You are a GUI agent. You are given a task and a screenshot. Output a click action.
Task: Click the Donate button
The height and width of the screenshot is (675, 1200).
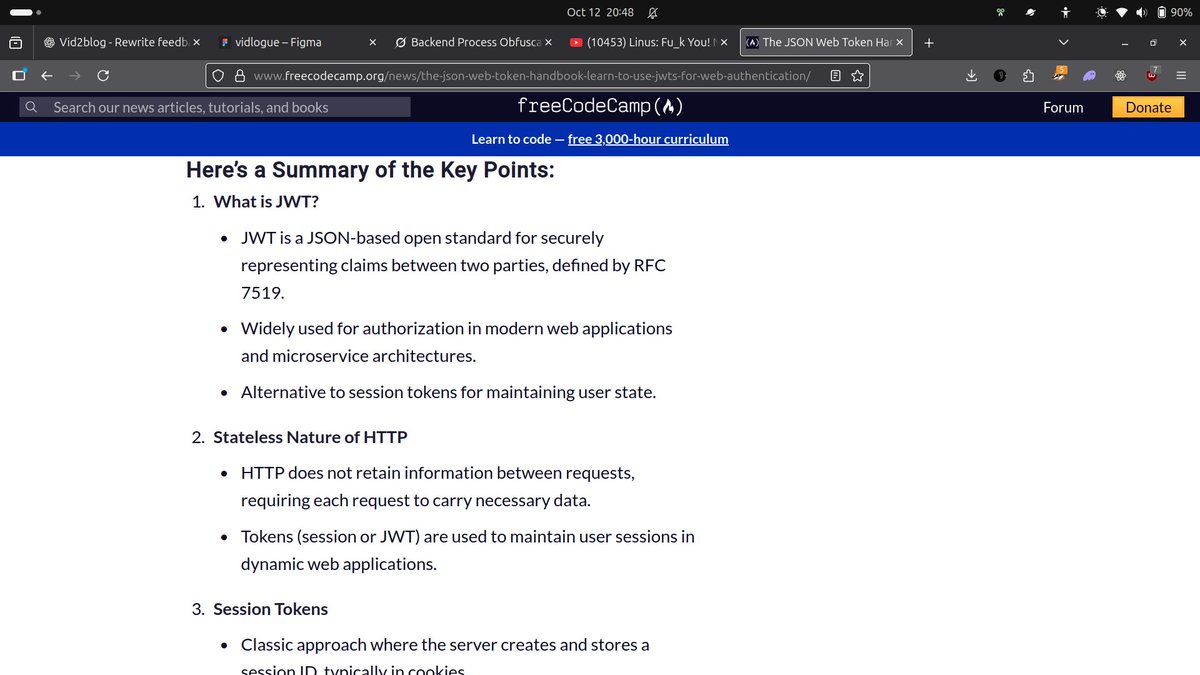pos(1148,107)
